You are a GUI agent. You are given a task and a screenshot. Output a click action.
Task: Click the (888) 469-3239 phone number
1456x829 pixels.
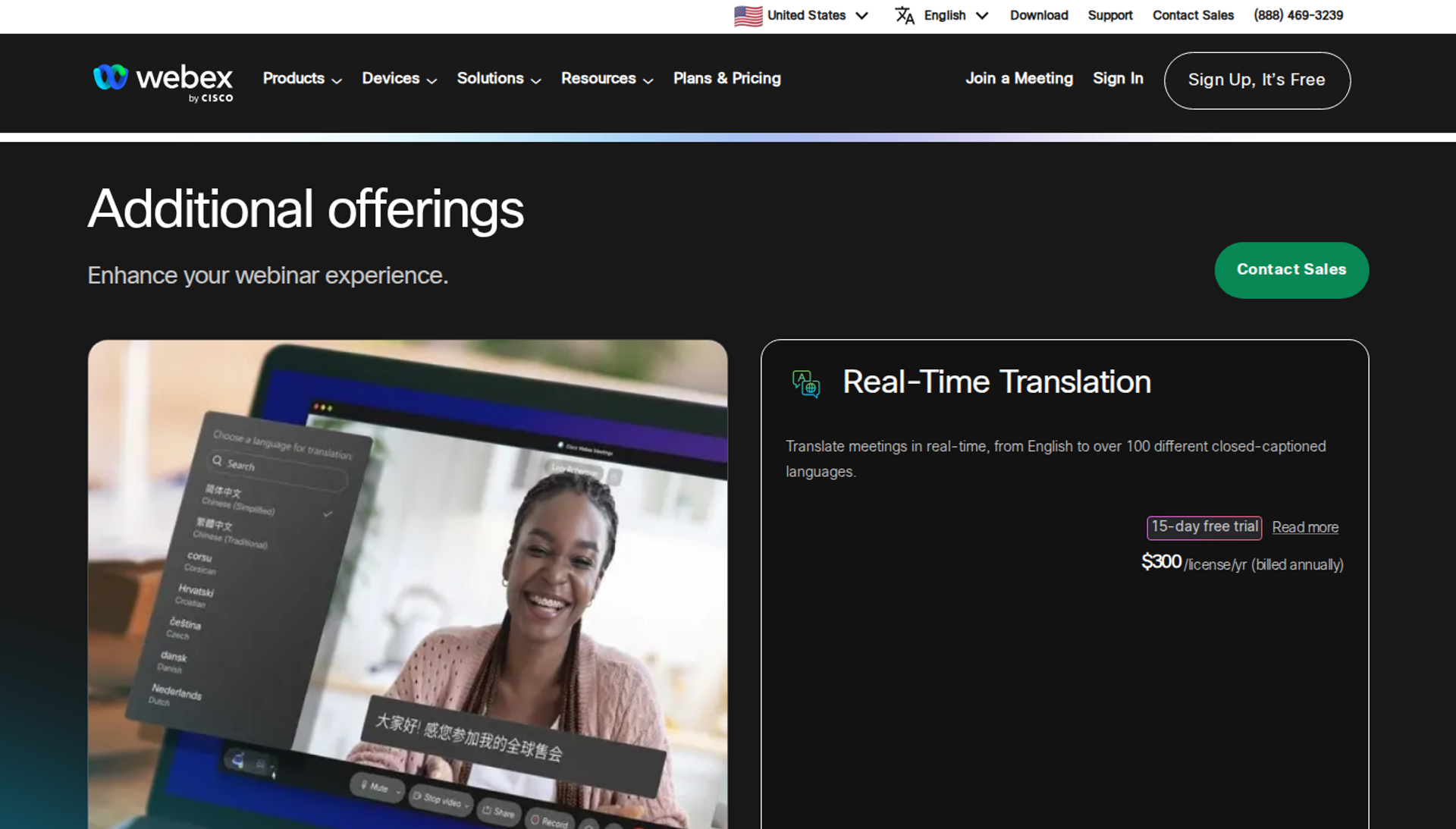coord(1298,15)
